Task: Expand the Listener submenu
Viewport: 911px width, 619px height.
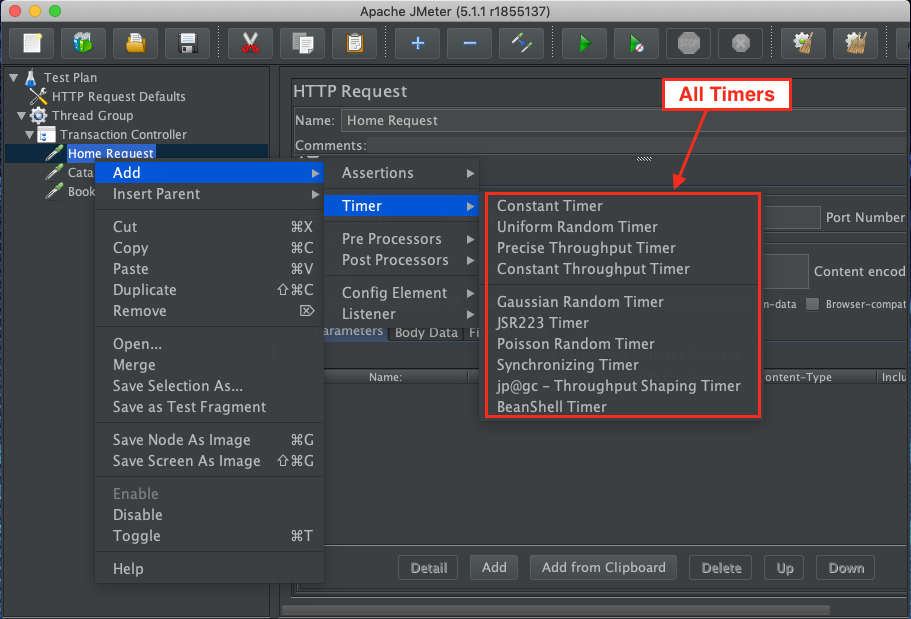Action: (x=401, y=314)
